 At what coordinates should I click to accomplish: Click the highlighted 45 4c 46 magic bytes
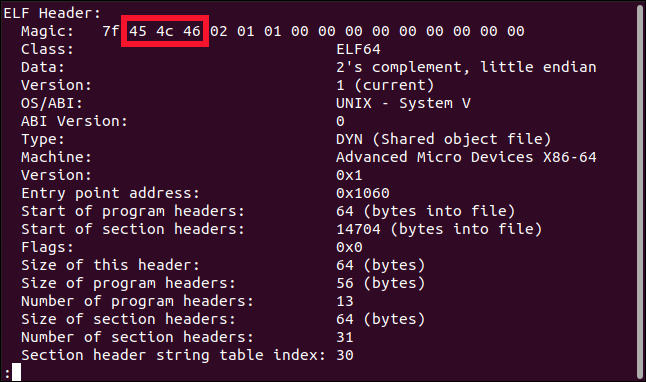(165, 31)
